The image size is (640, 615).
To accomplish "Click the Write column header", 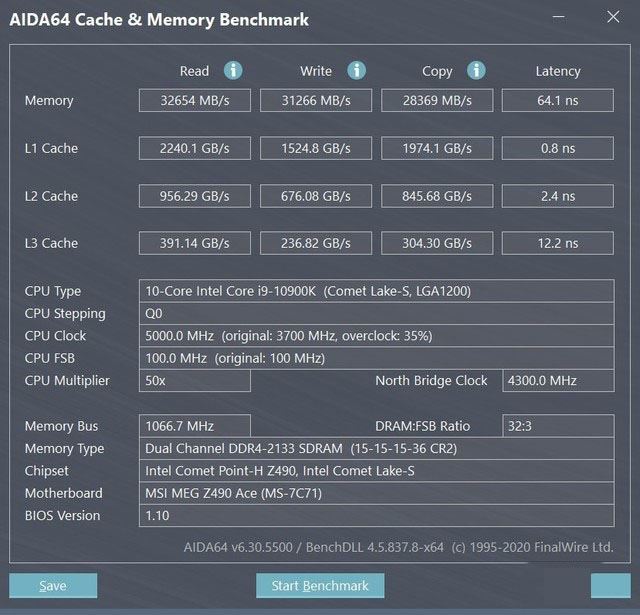I will tap(316, 71).
